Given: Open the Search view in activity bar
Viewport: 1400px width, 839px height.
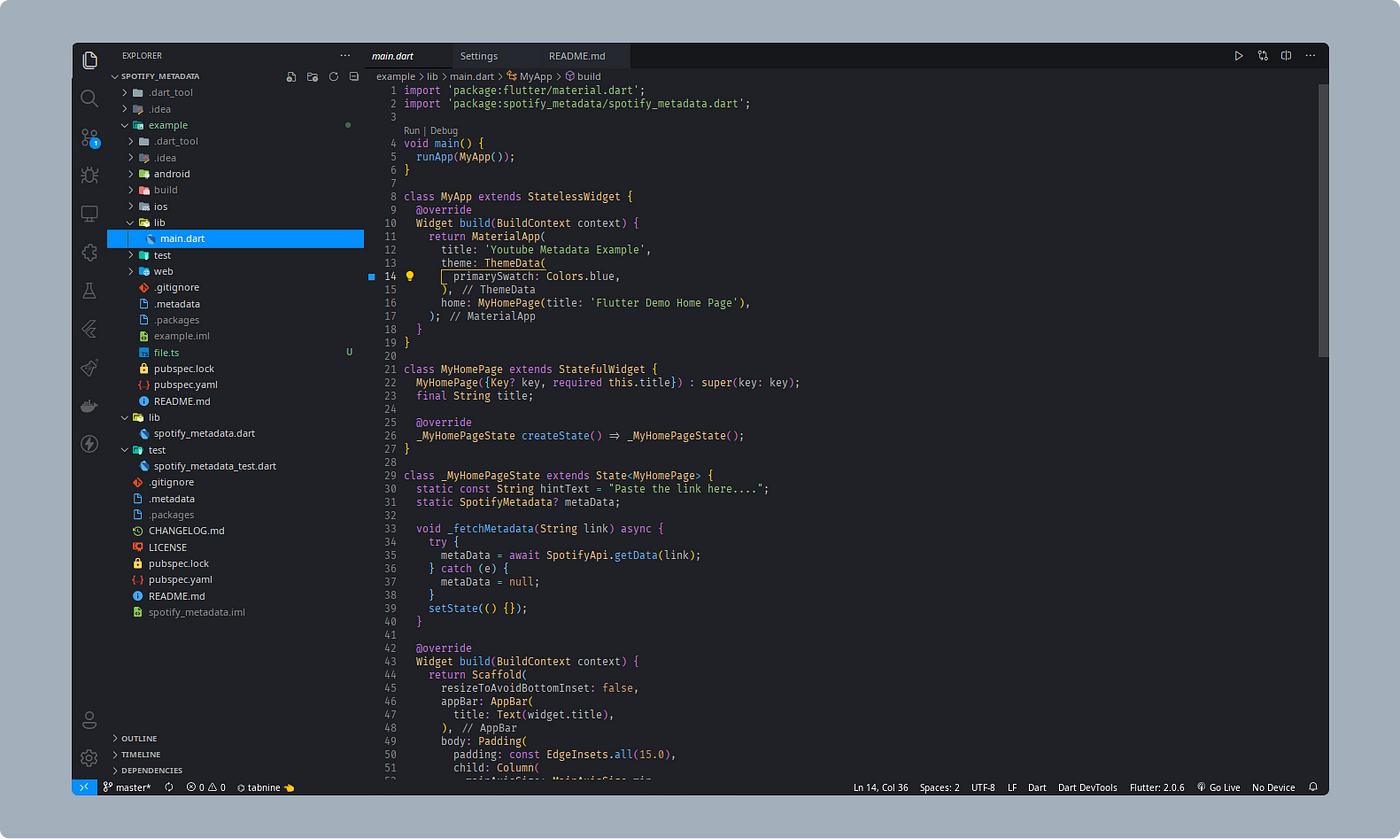Looking at the screenshot, I should 89,98.
